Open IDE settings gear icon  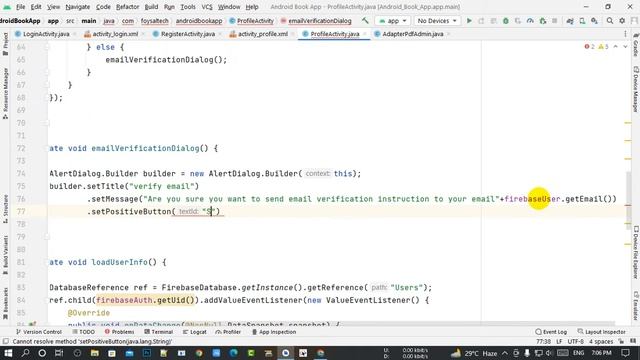point(622,20)
